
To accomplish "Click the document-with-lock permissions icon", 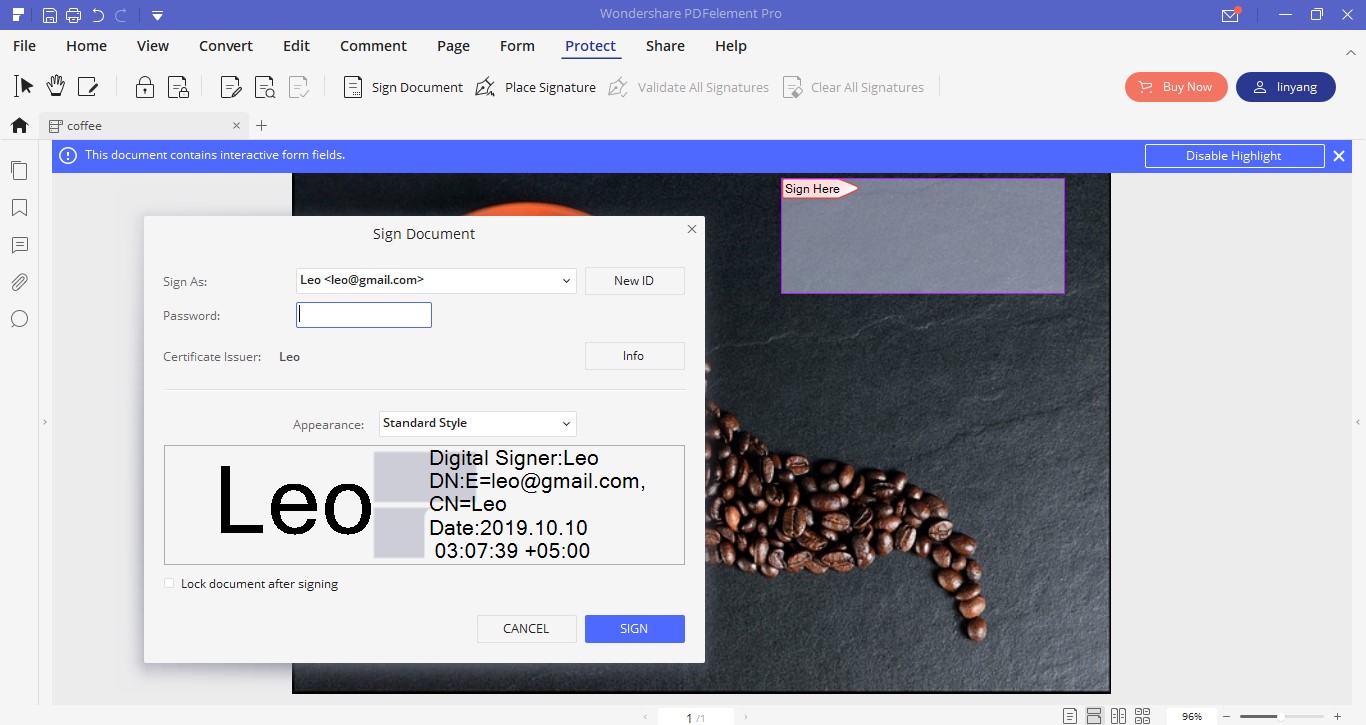I will tap(178, 87).
